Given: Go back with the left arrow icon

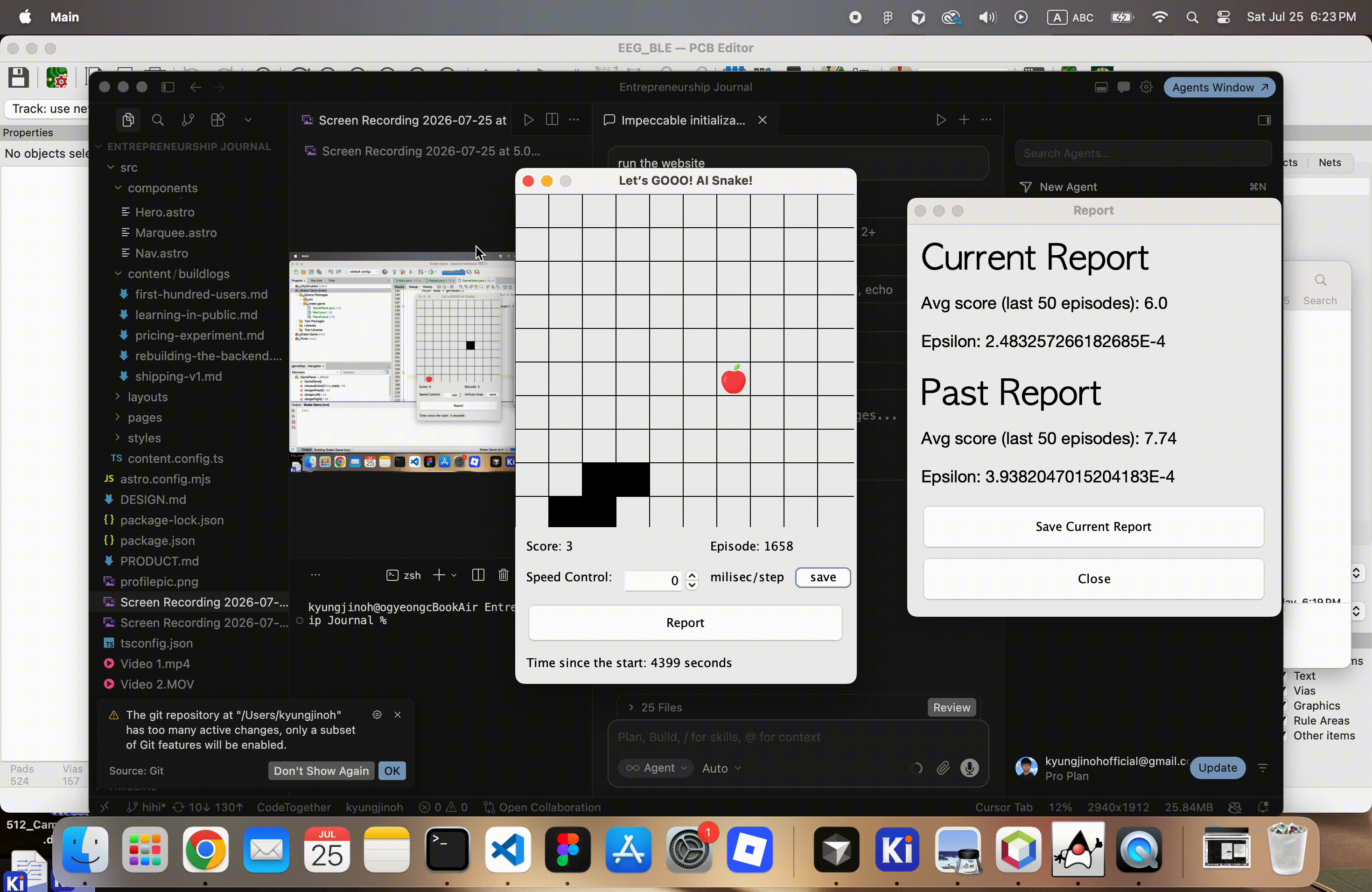Looking at the screenshot, I should (196, 87).
